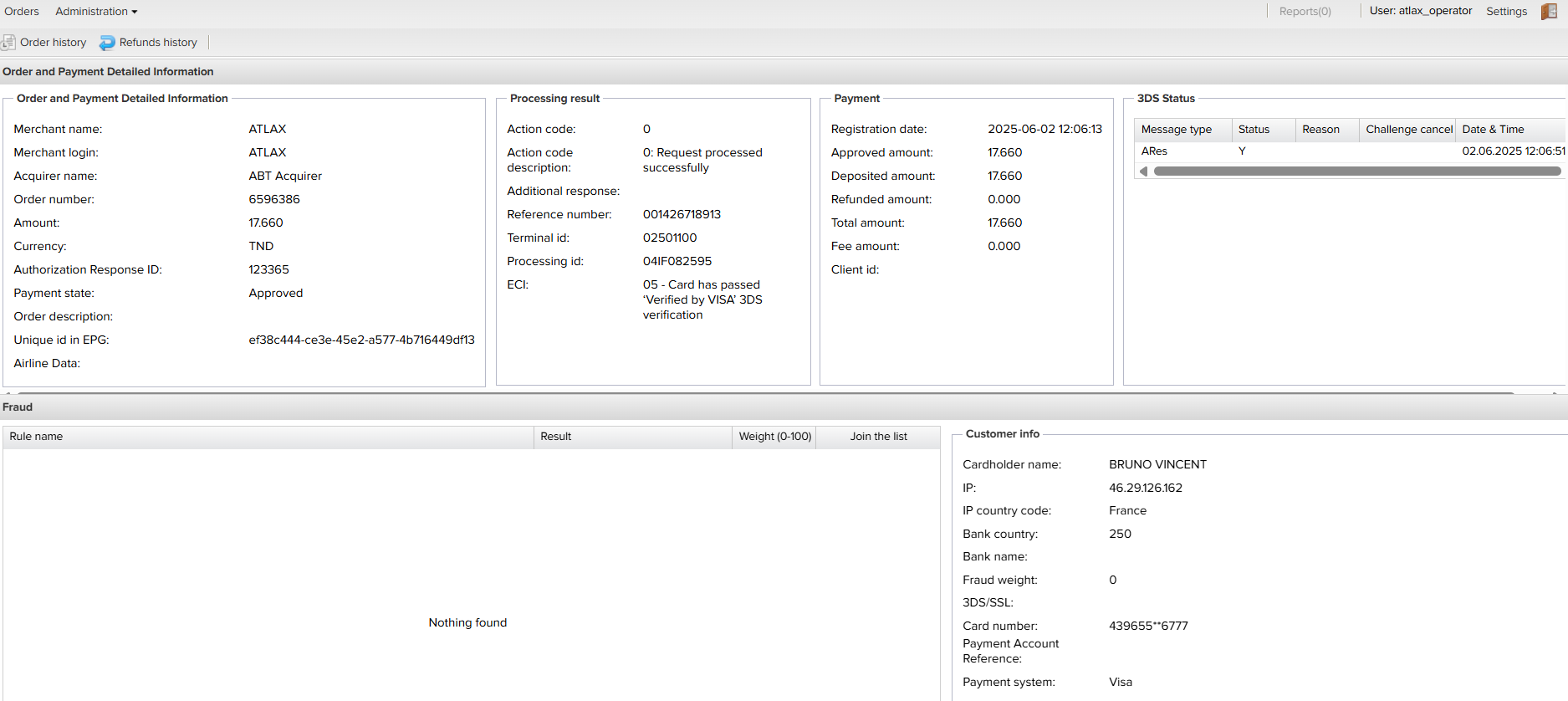This screenshot has width=1568, height=701.
Task: Click the Result column header in Fraud table
Action: (x=555, y=437)
